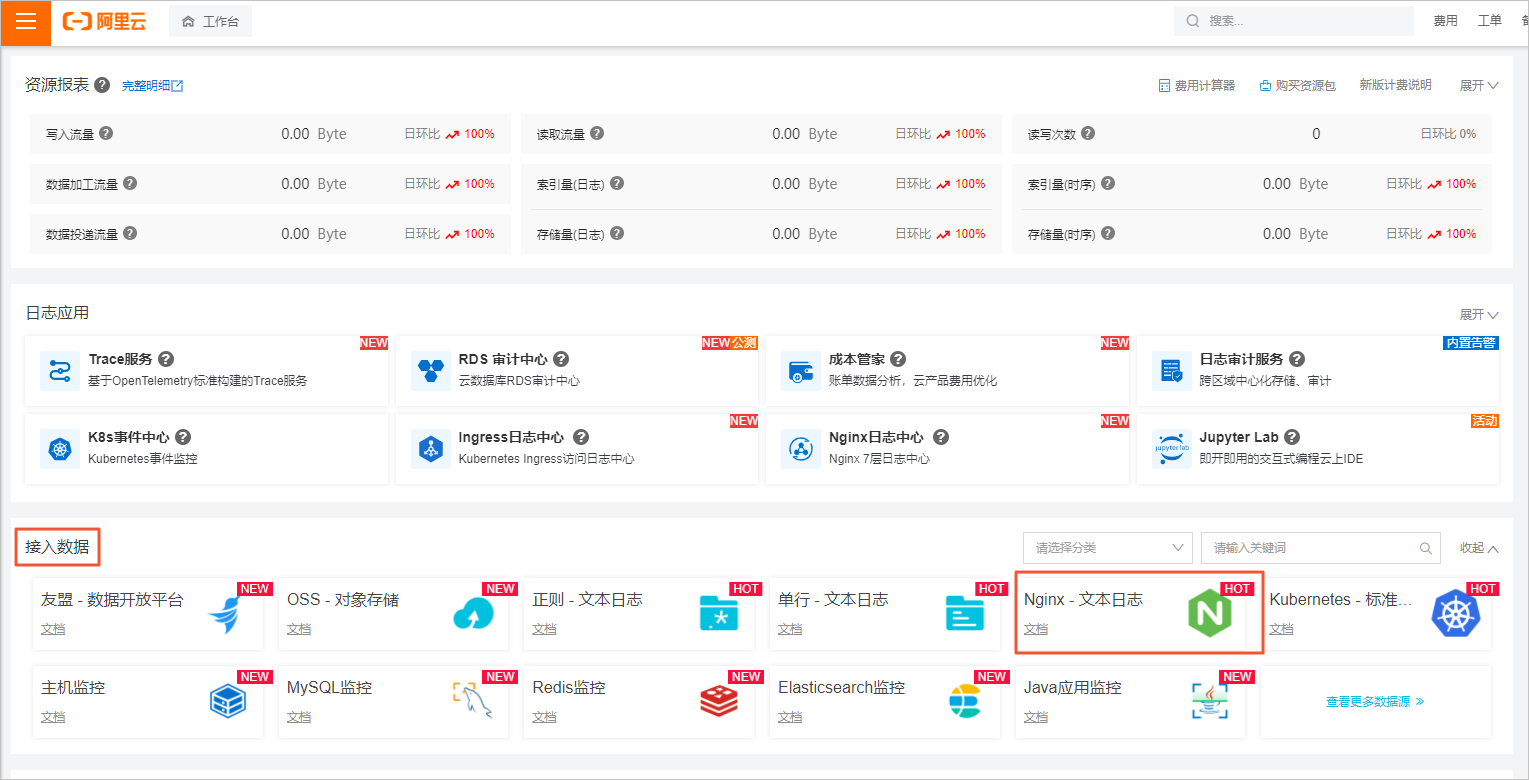
Task: Click the help icon next to Nginx日志中心
Action: point(940,437)
